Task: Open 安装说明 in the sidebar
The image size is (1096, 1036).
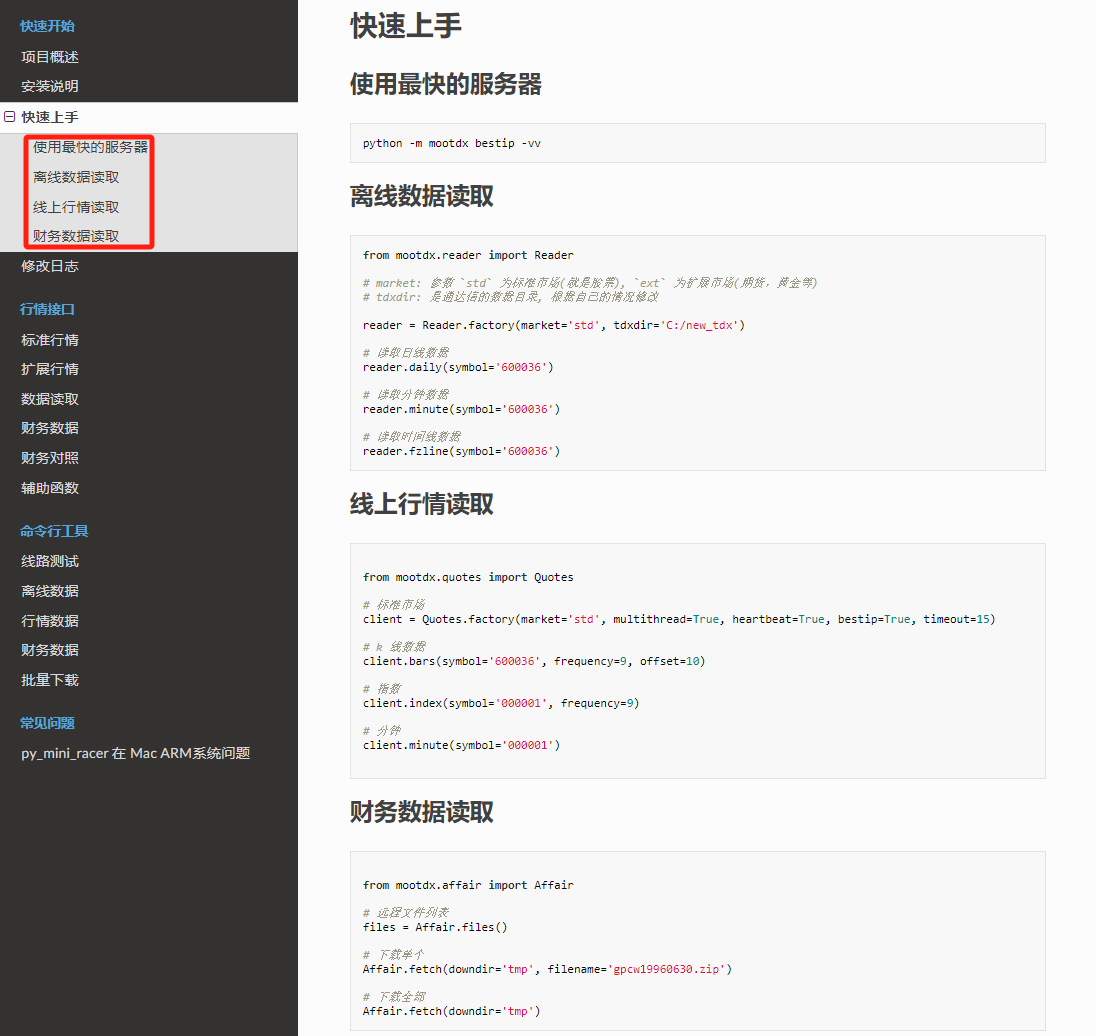Action: [x=50, y=86]
